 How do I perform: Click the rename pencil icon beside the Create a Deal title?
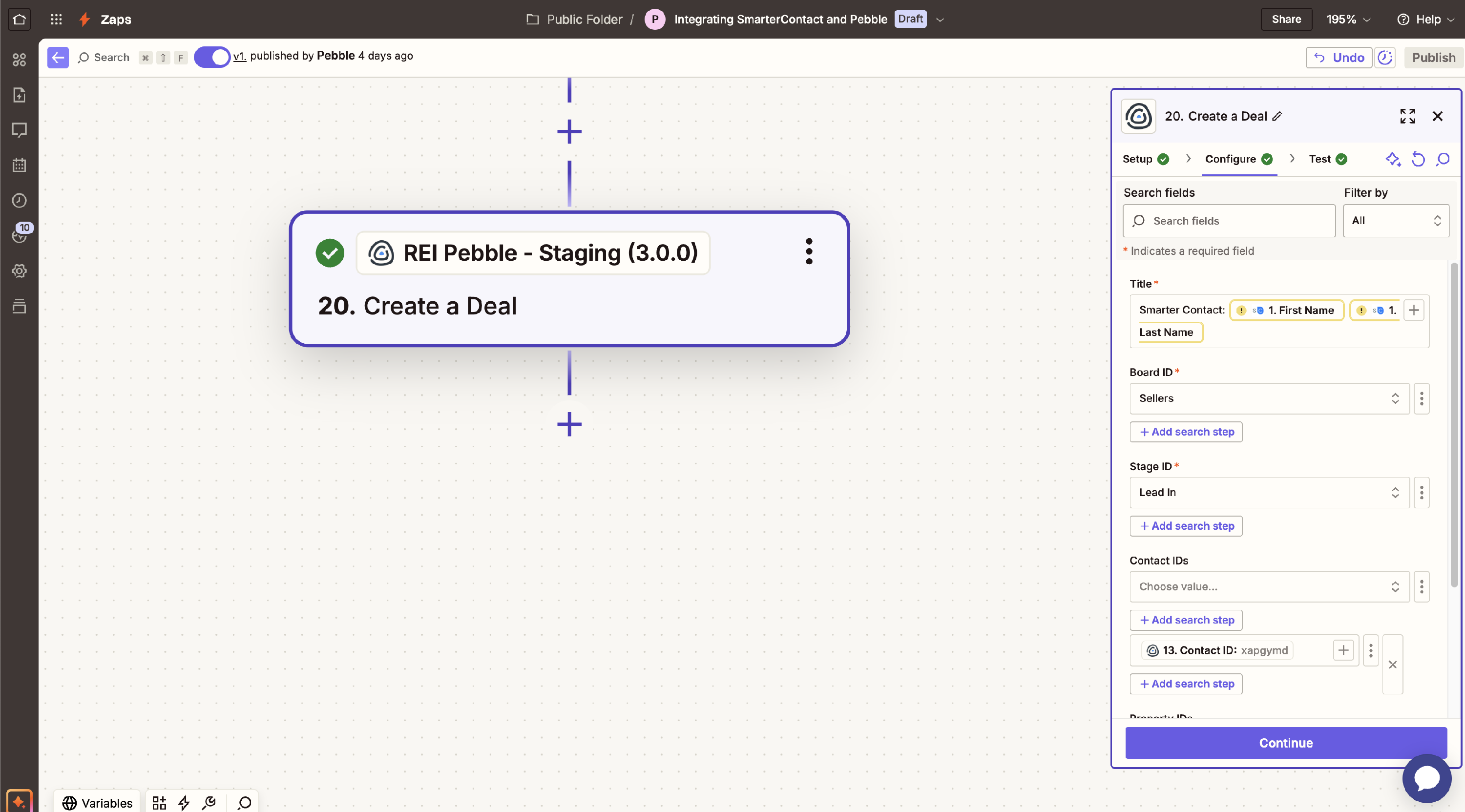click(1277, 117)
